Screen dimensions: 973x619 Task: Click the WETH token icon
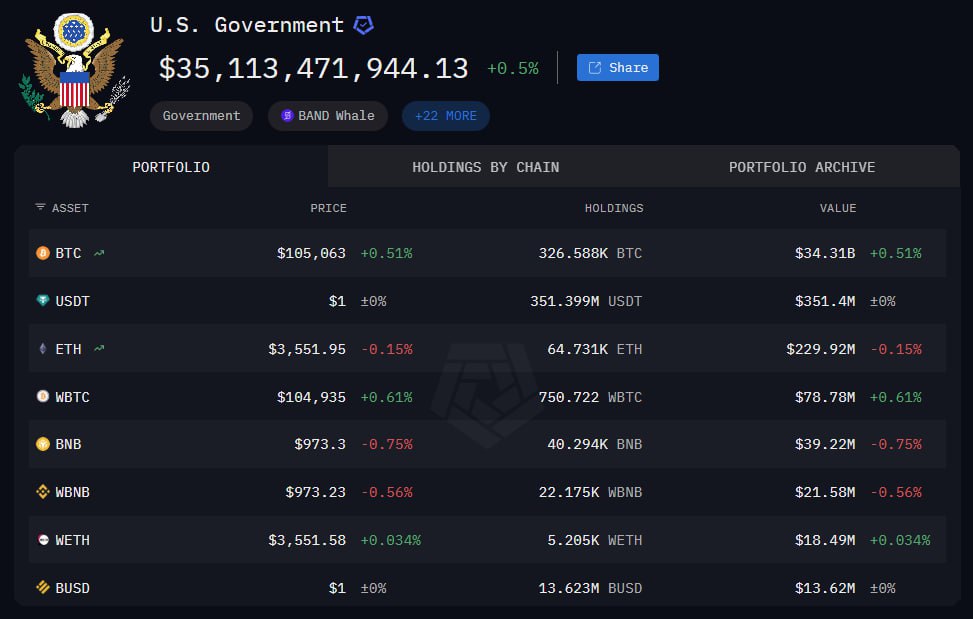[x=42, y=540]
